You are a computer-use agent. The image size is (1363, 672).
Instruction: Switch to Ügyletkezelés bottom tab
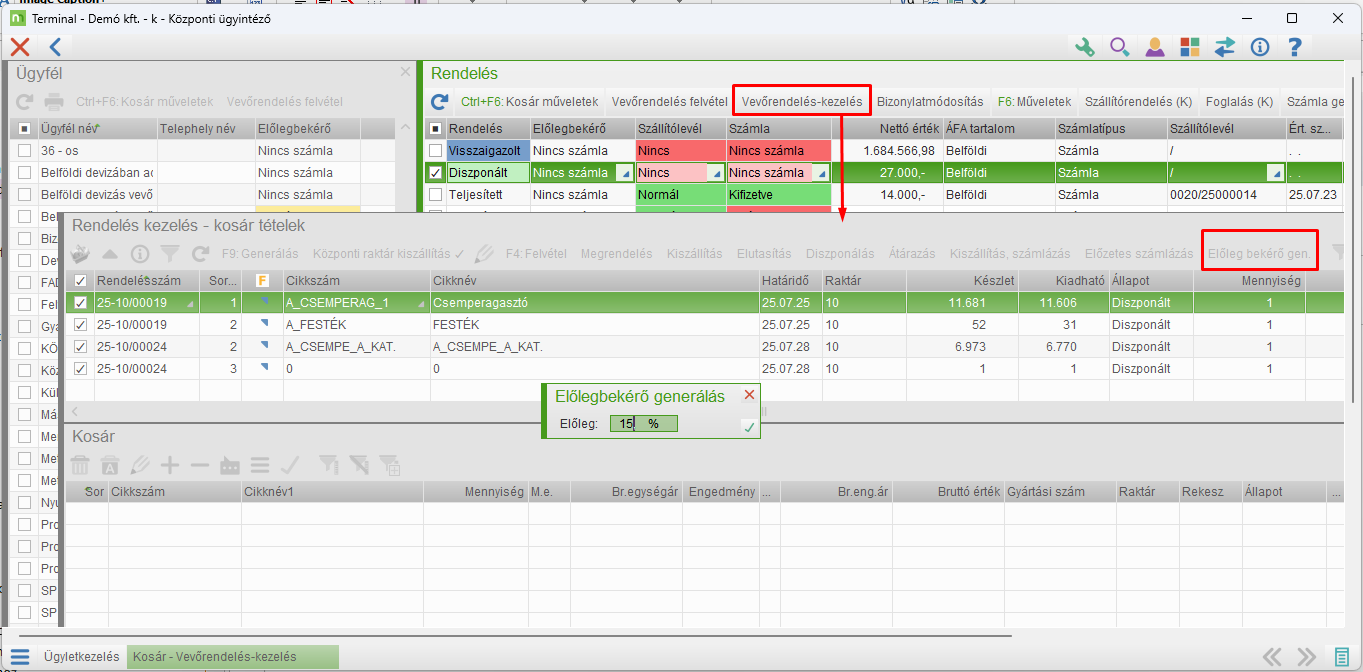[82, 657]
